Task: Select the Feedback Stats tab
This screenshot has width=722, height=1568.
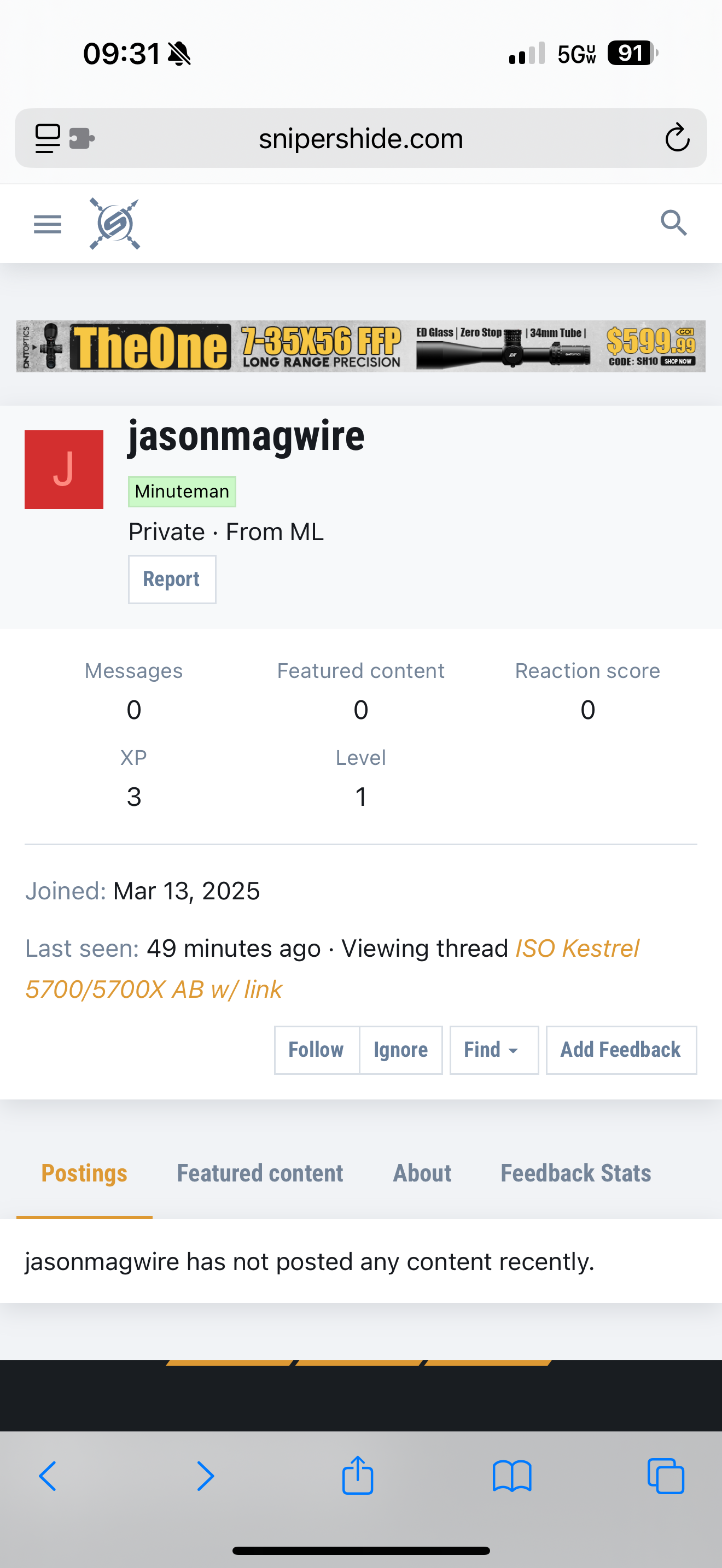Action: 575,1173
